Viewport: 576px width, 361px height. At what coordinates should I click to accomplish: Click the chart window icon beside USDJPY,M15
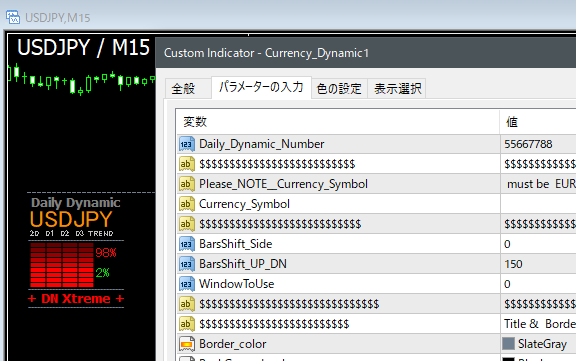click(12, 17)
